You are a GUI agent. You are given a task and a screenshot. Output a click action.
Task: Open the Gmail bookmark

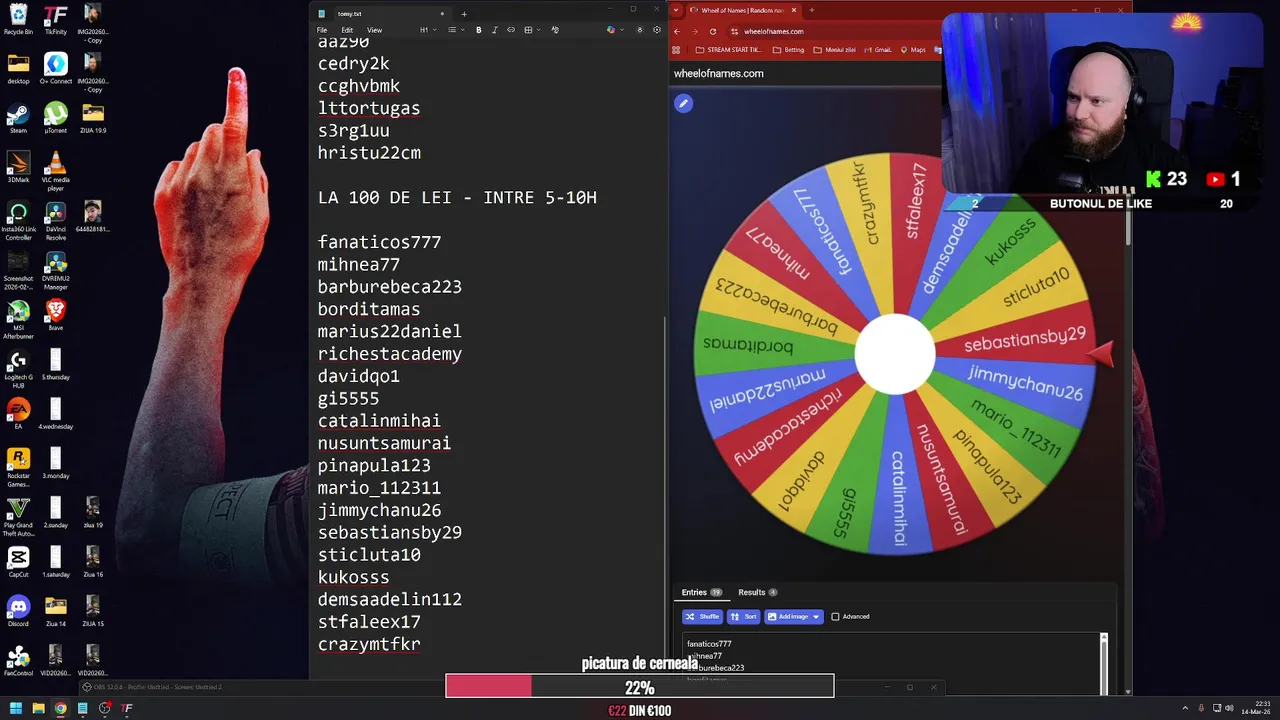coord(878,49)
